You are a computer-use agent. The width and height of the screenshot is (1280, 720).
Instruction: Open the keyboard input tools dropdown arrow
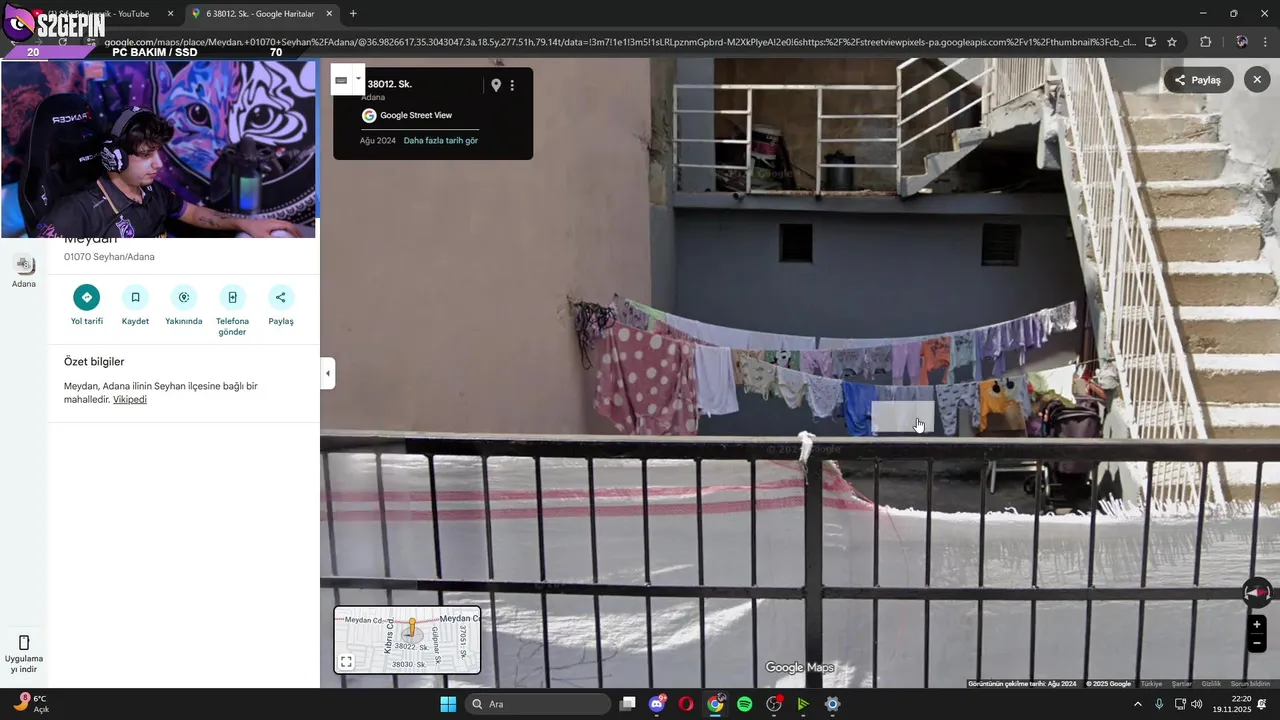point(358,79)
